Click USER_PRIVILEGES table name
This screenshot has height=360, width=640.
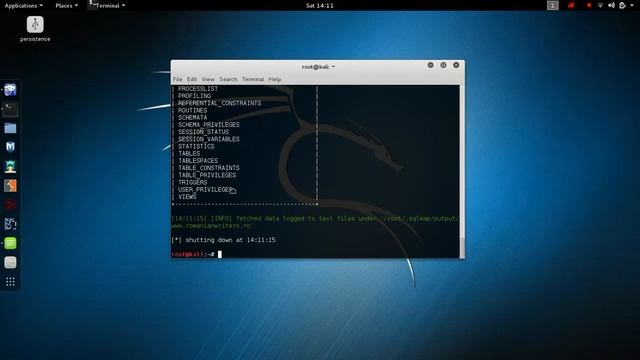tap(205, 190)
